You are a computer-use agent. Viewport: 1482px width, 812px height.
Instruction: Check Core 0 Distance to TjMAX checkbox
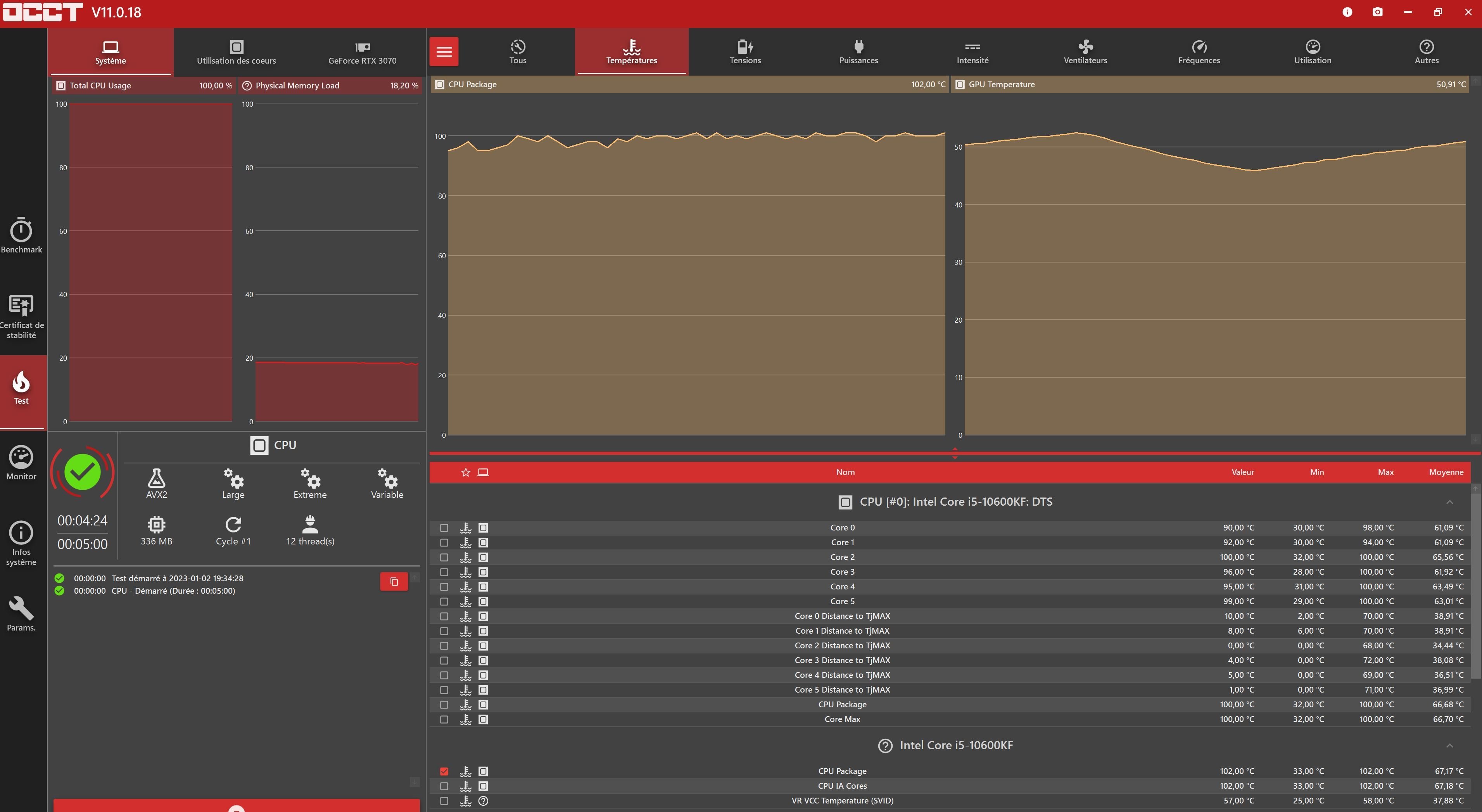[444, 616]
